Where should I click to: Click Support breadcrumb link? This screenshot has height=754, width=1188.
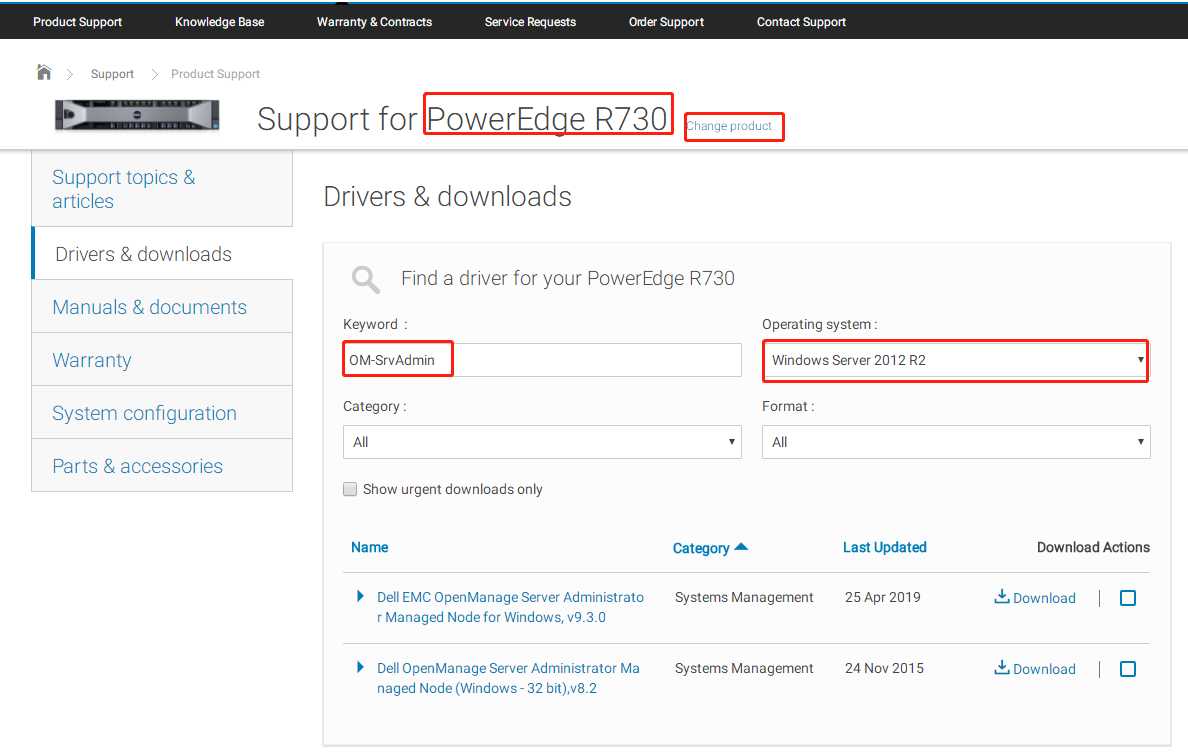coord(112,74)
